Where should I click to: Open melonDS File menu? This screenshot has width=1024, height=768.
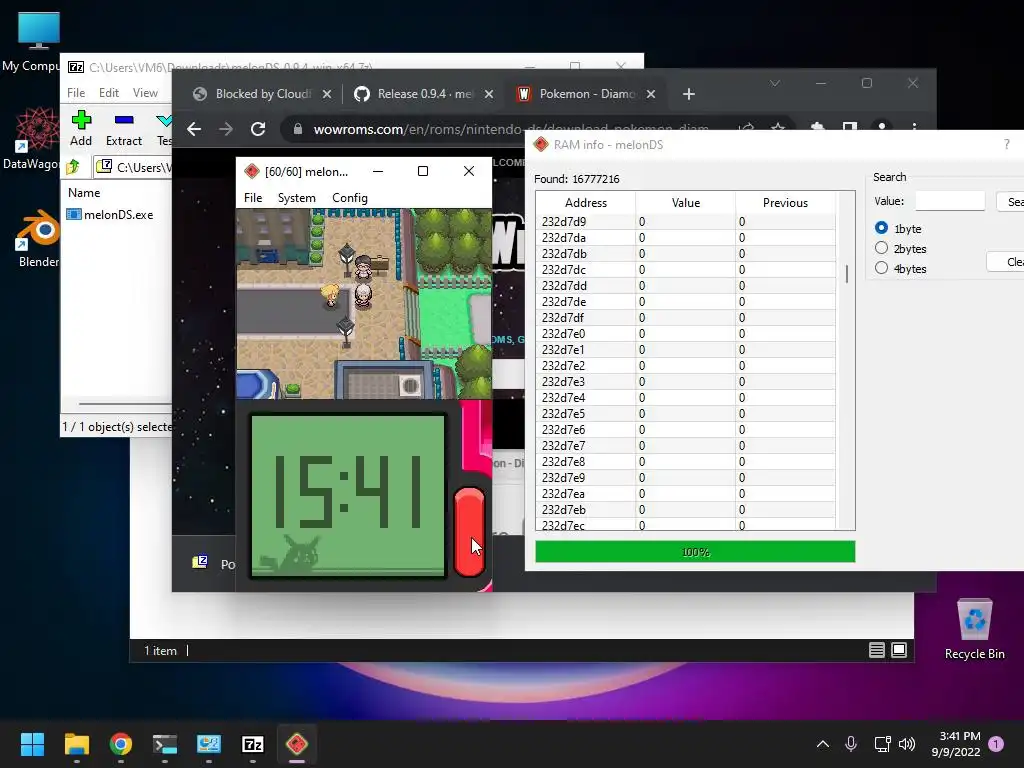253,198
